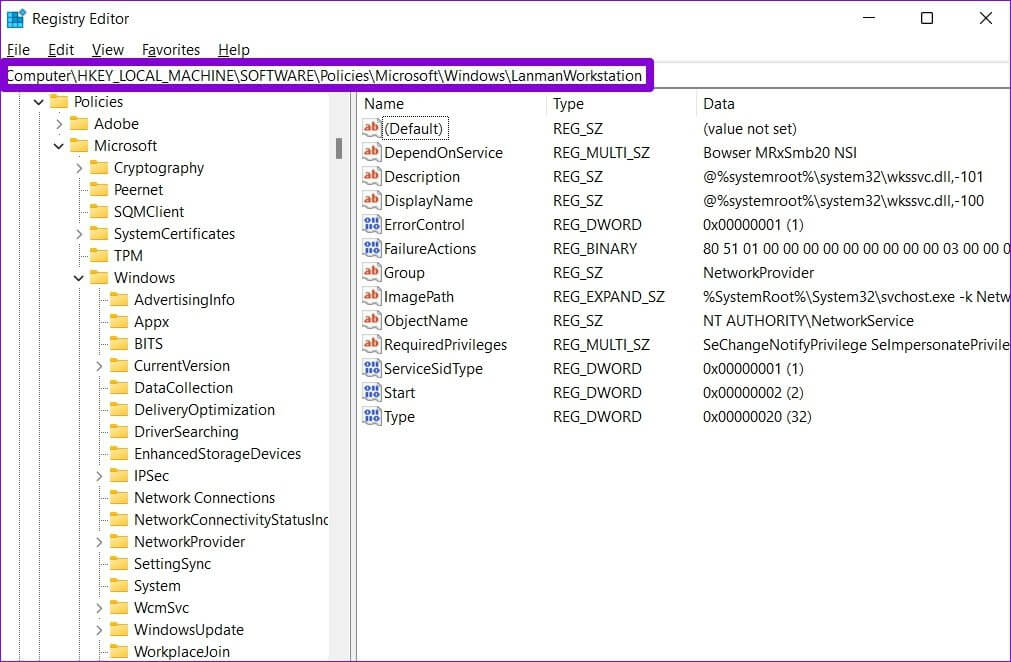The image size is (1011, 662).
Task: Select the WorkplaceJoin key
Action: point(182,652)
